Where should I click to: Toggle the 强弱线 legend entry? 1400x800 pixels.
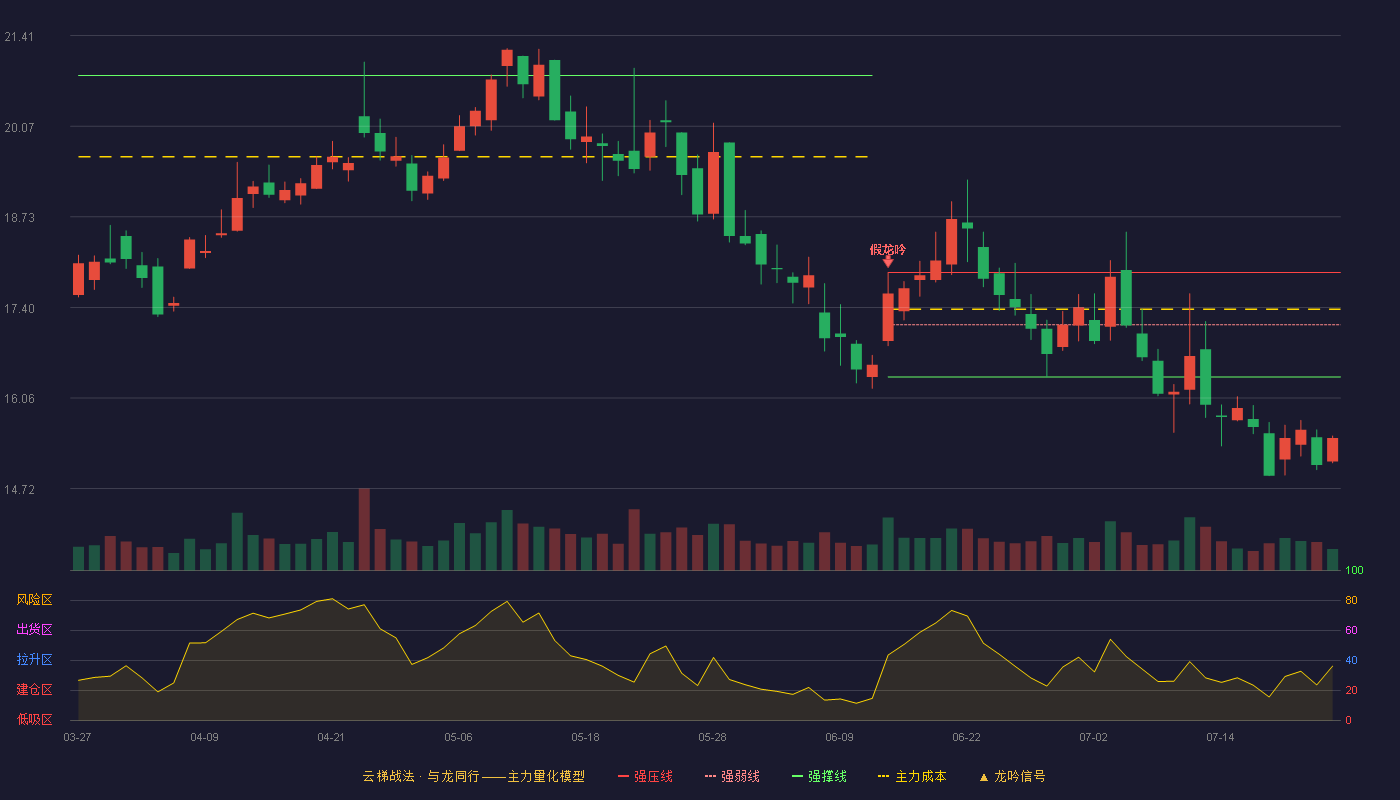[732, 776]
